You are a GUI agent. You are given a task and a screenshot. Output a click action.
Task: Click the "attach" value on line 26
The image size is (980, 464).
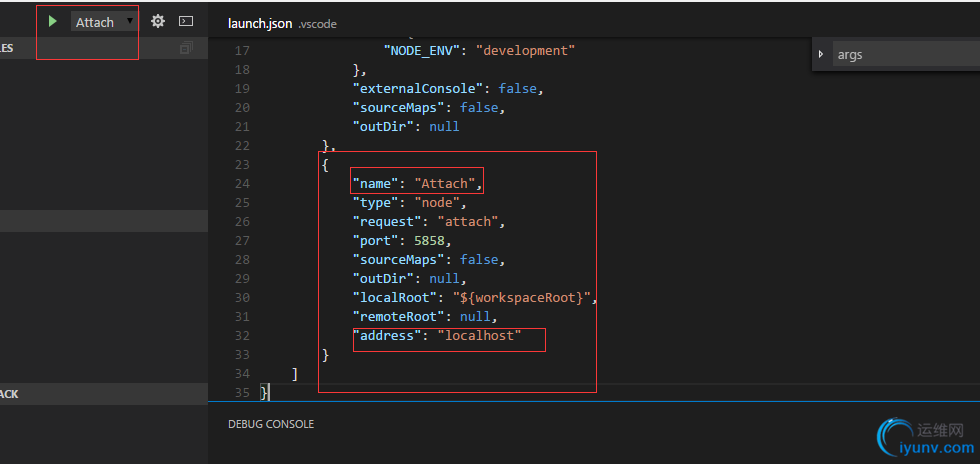[x=468, y=222]
